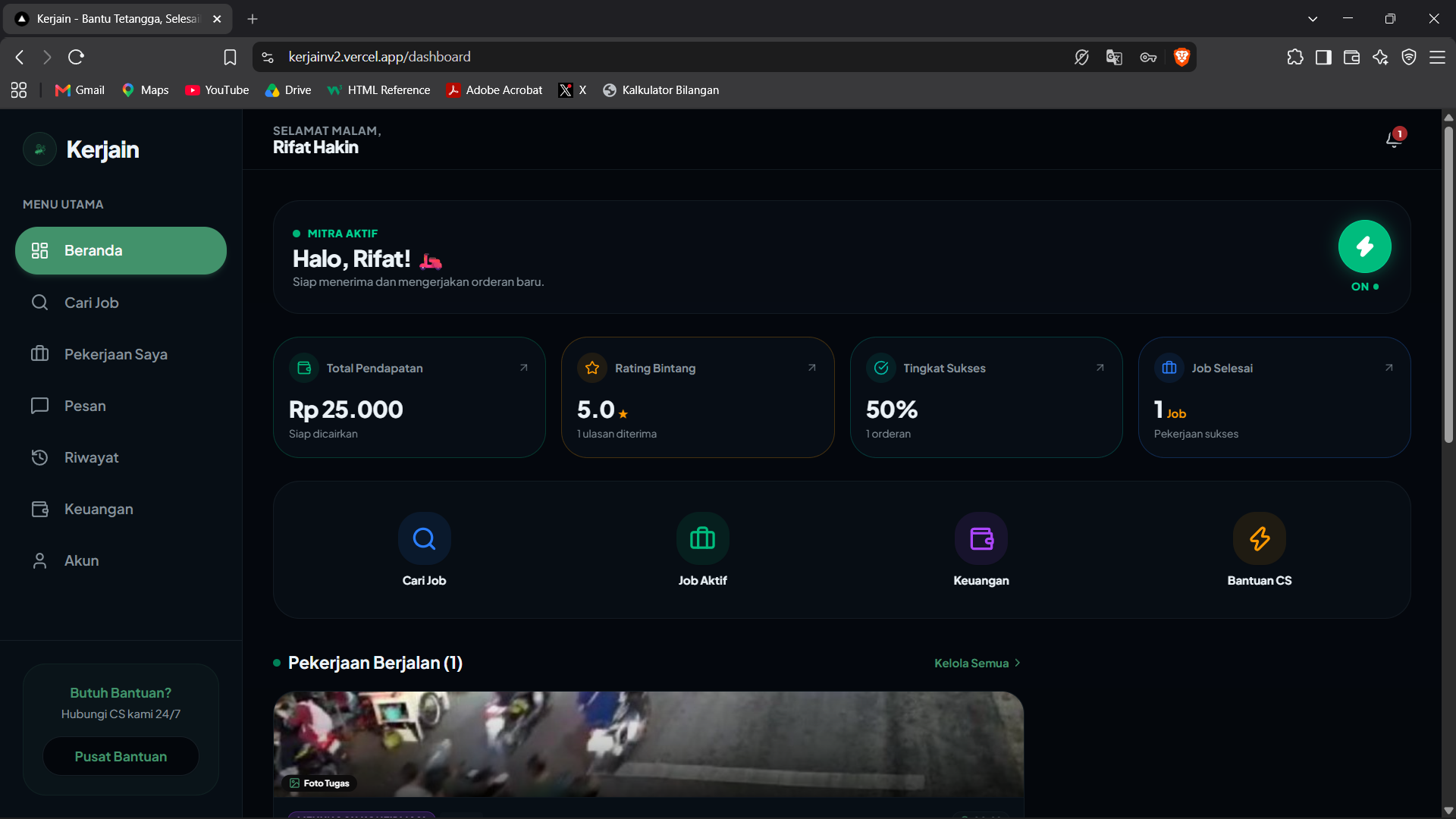The image size is (1456, 819).
Task: Select Beranda in the sidebar
Action: [x=121, y=250]
